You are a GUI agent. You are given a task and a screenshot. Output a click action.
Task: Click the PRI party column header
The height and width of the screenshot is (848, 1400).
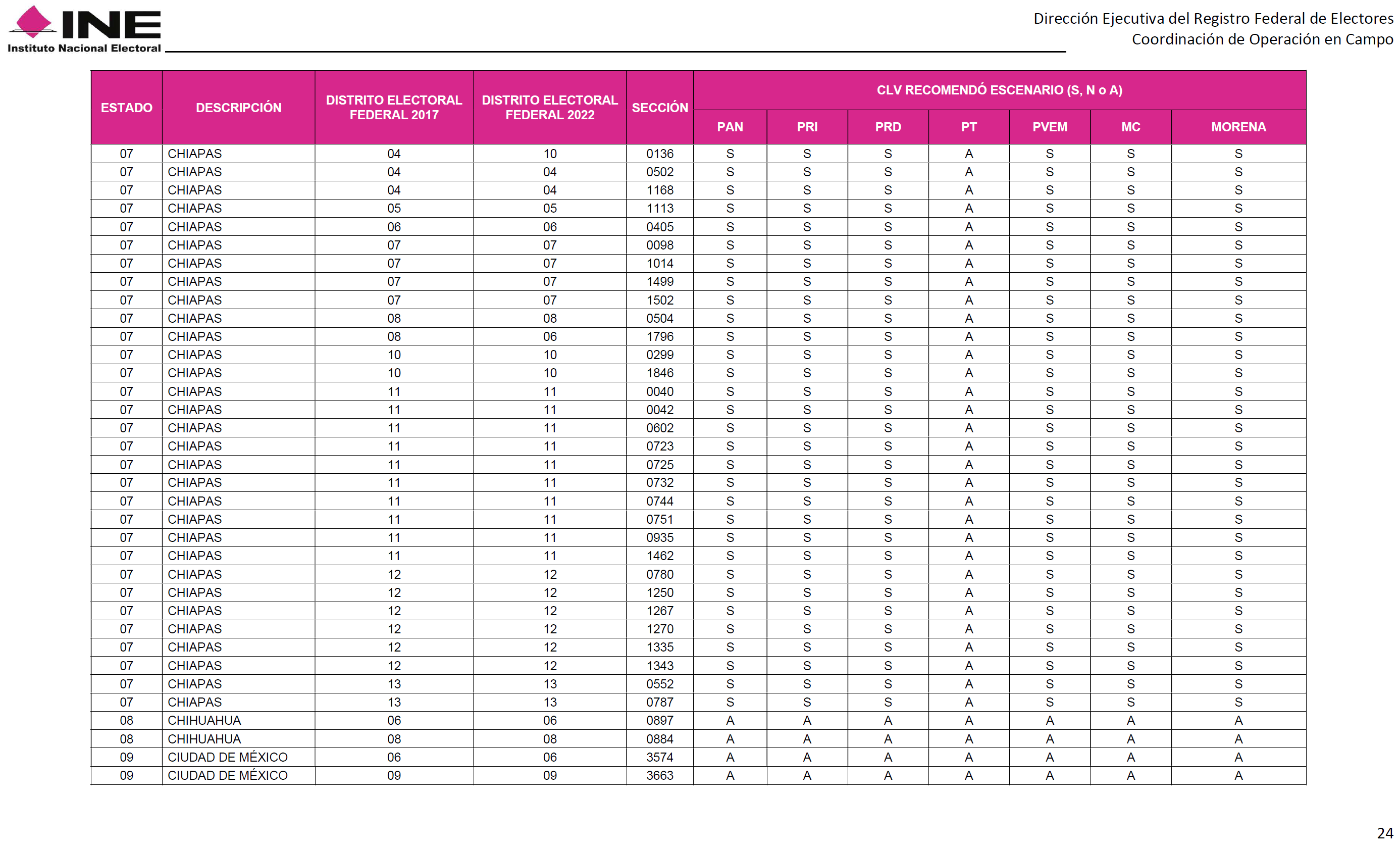point(807,127)
